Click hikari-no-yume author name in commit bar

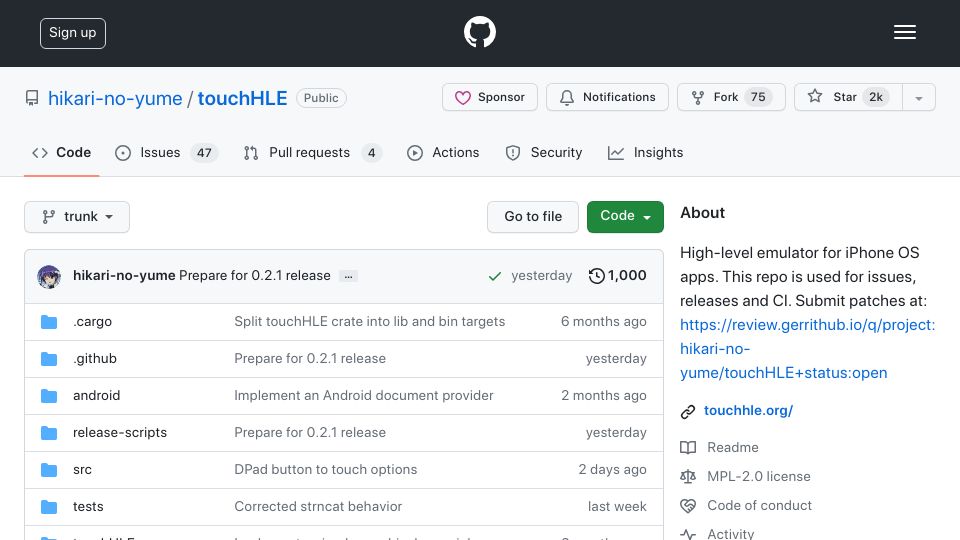[x=124, y=276]
